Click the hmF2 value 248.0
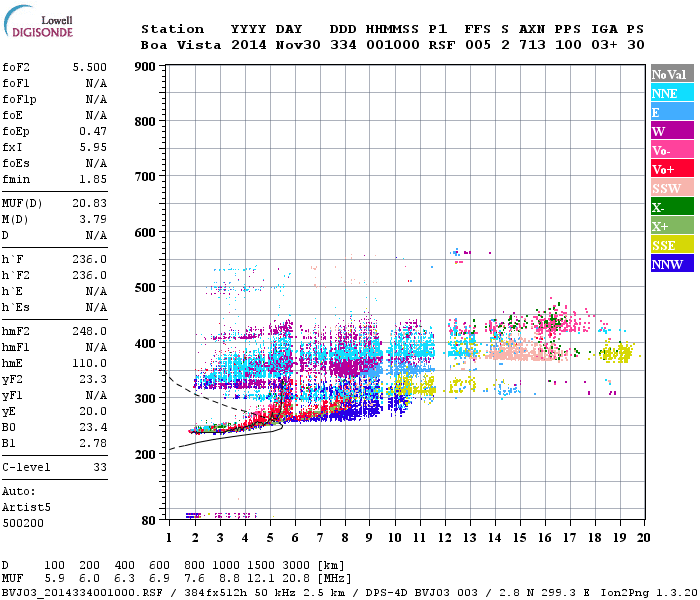Screen dimensions: 700x600 90,331
